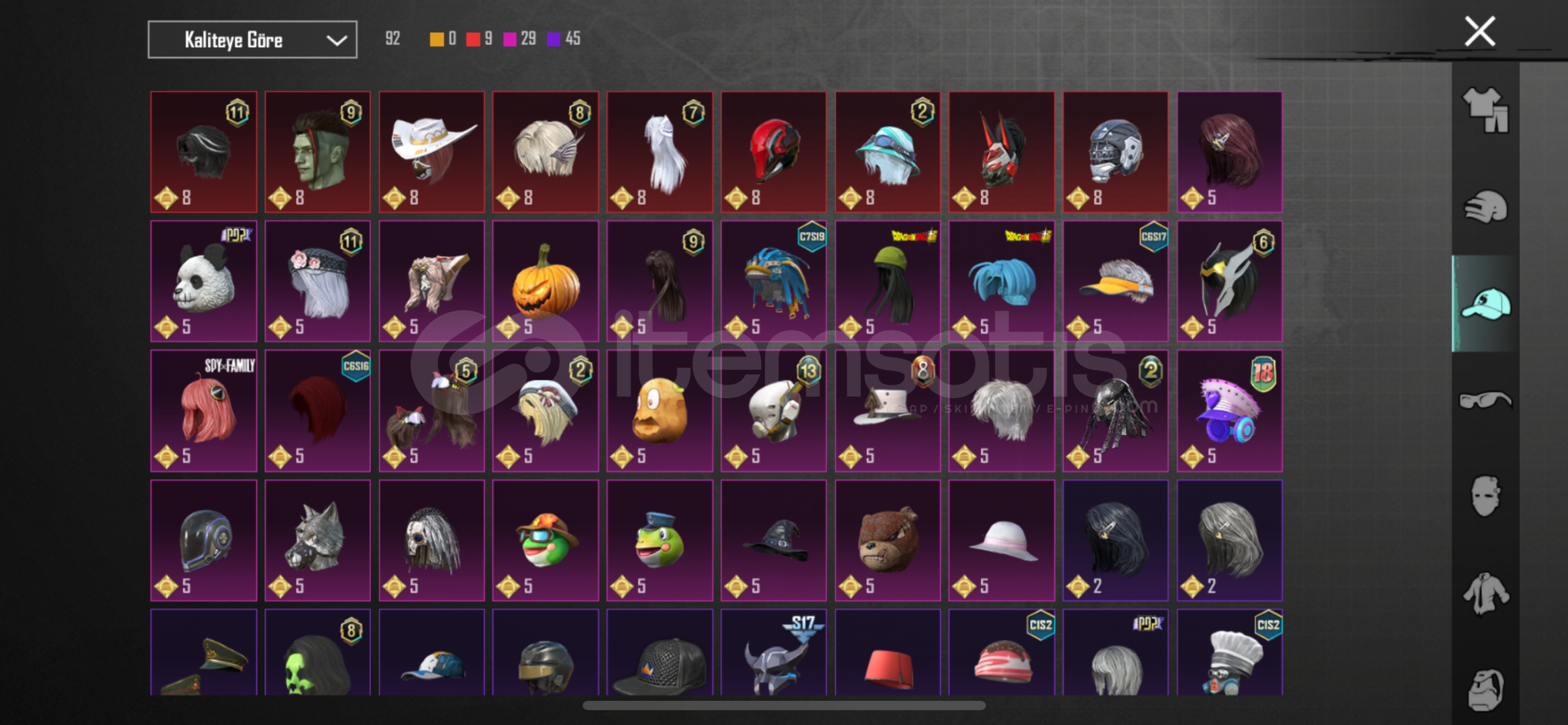Select the pumpkin head item

[545, 281]
